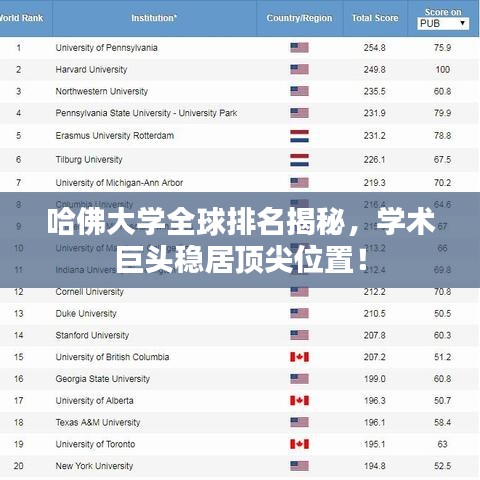Click Canada flag in University of British Columbia row
The height and width of the screenshot is (480, 480).
(299, 357)
